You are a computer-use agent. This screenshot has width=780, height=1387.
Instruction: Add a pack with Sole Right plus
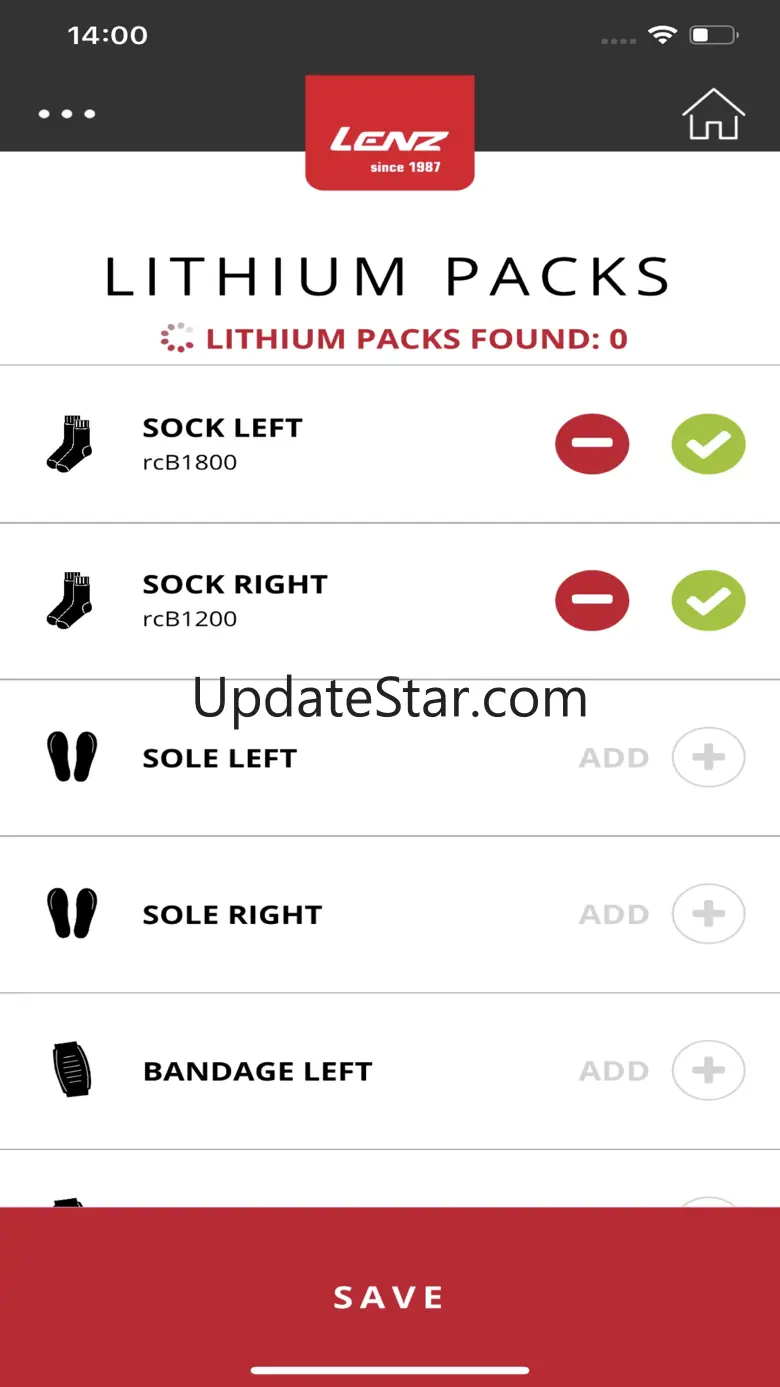pyautogui.click(x=708, y=914)
